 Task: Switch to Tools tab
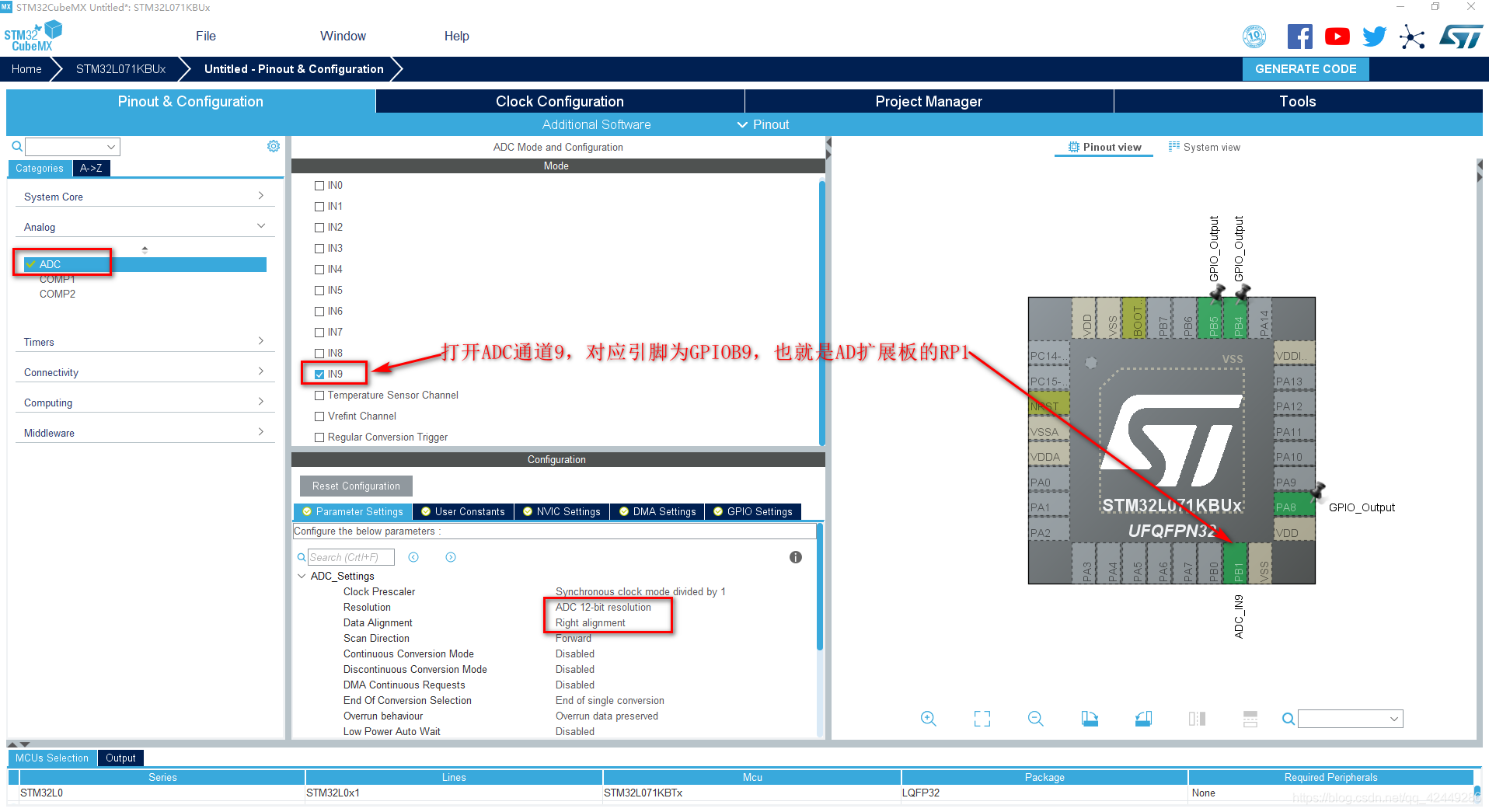[x=1298, y=101]
